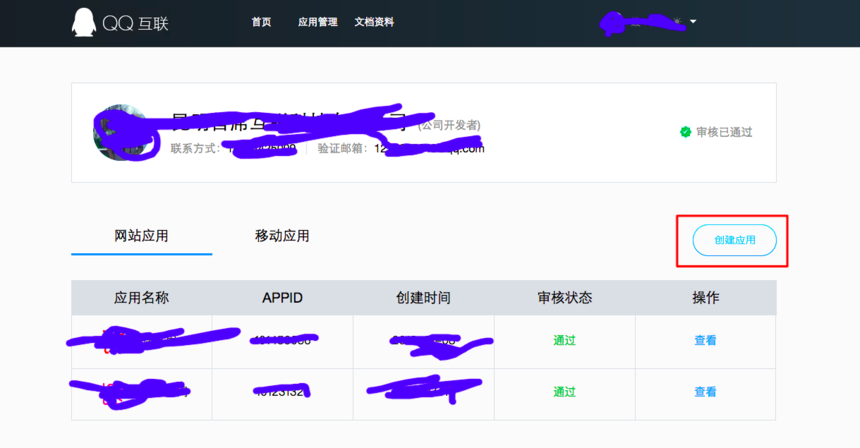Image resolution: width=860 pixels, height=448 pixels.
Task: Click the QQ 互联 brand text
Action: (x=135, y=23)
